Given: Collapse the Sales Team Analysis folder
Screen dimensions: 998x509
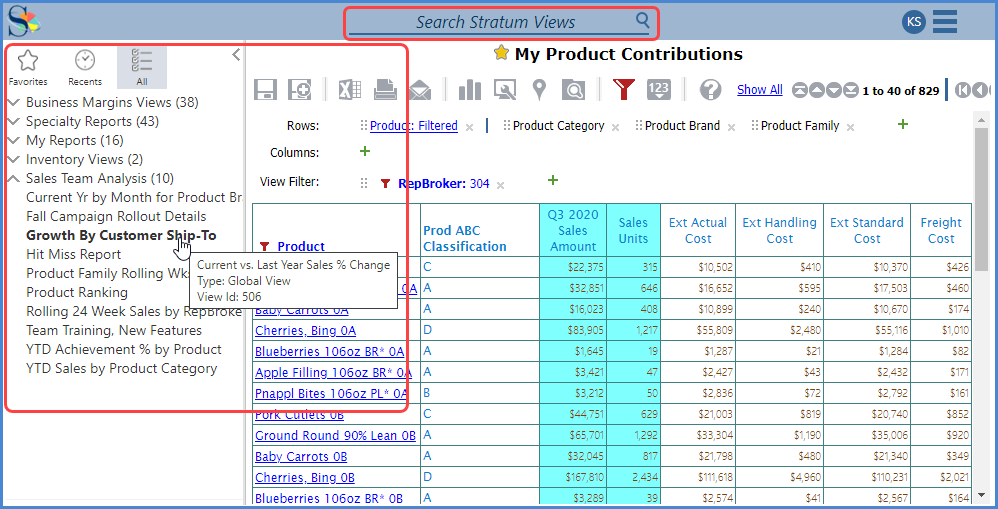Looking at the screenshot, I should click(14, 179).
